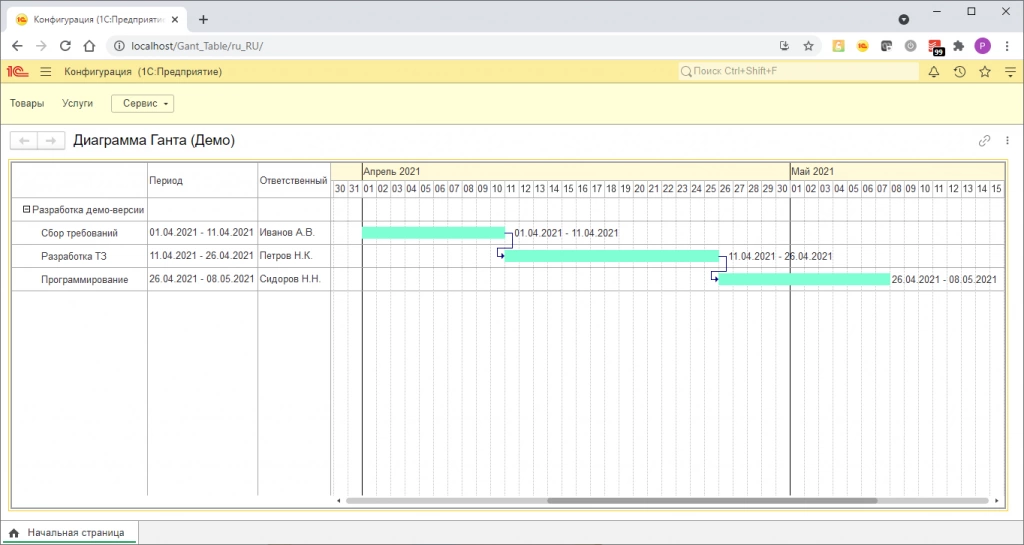
Task: Click period cell 01.04.2021 - 11.04.2021
Action: coord(201,232)
